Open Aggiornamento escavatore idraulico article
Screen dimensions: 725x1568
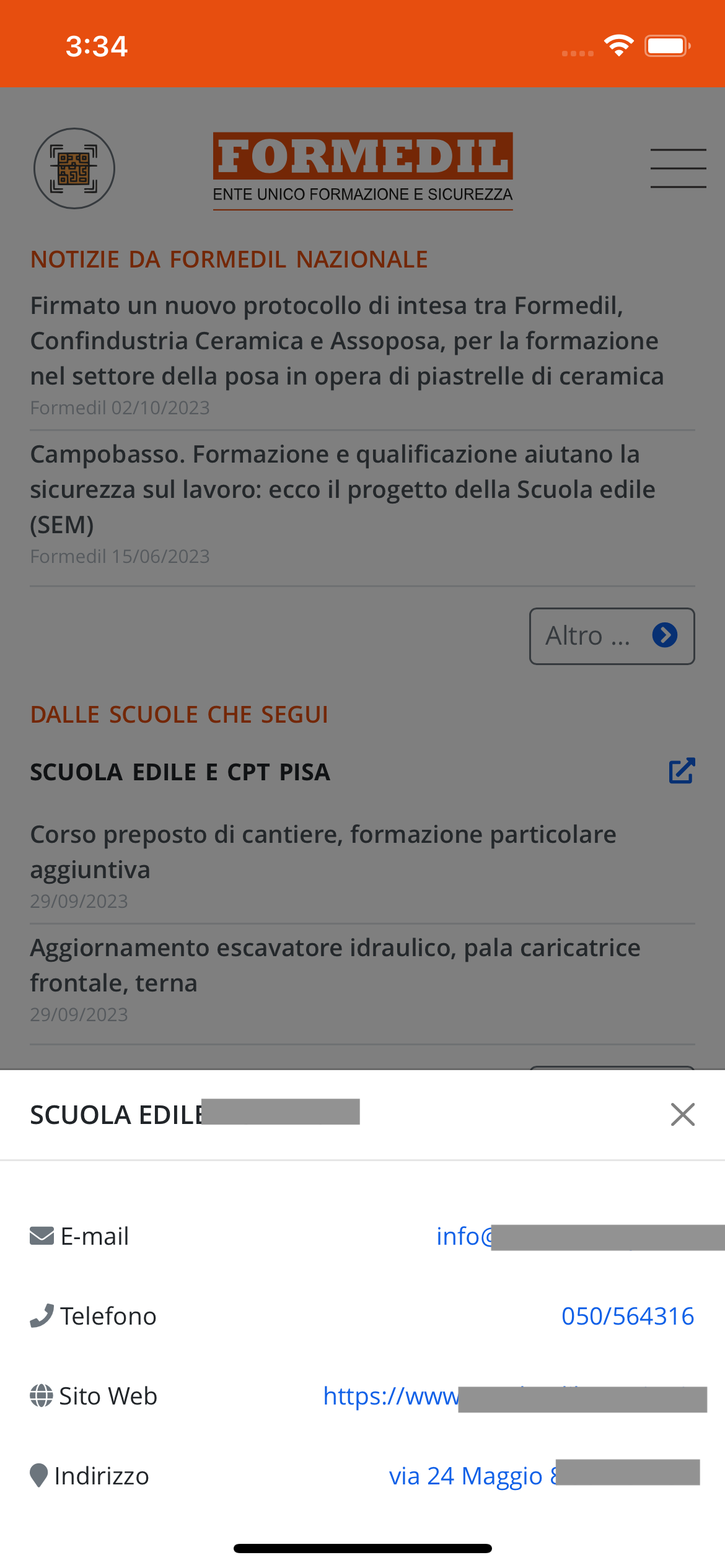point(335,965)
